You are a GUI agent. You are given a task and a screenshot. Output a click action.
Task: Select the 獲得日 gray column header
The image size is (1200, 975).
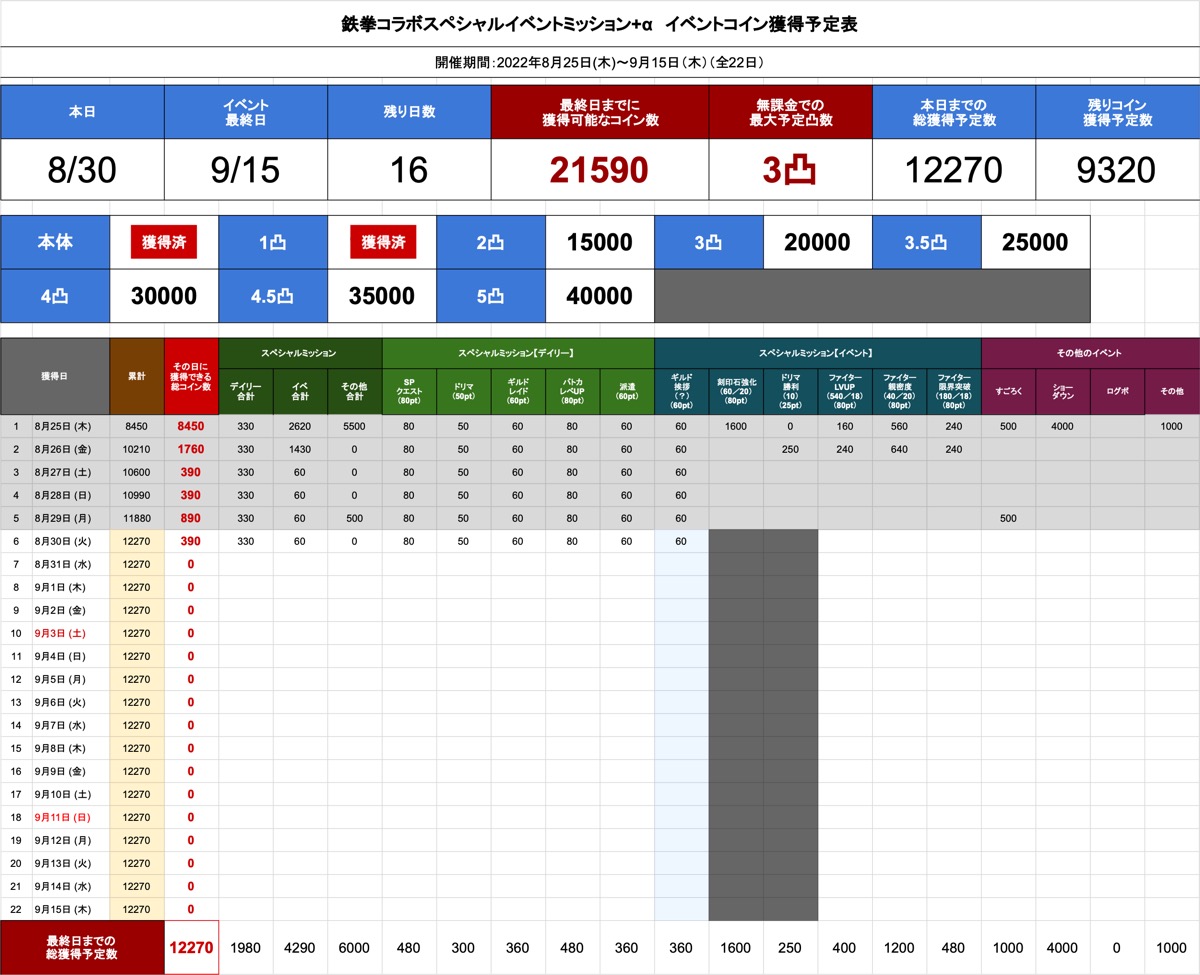55,377
